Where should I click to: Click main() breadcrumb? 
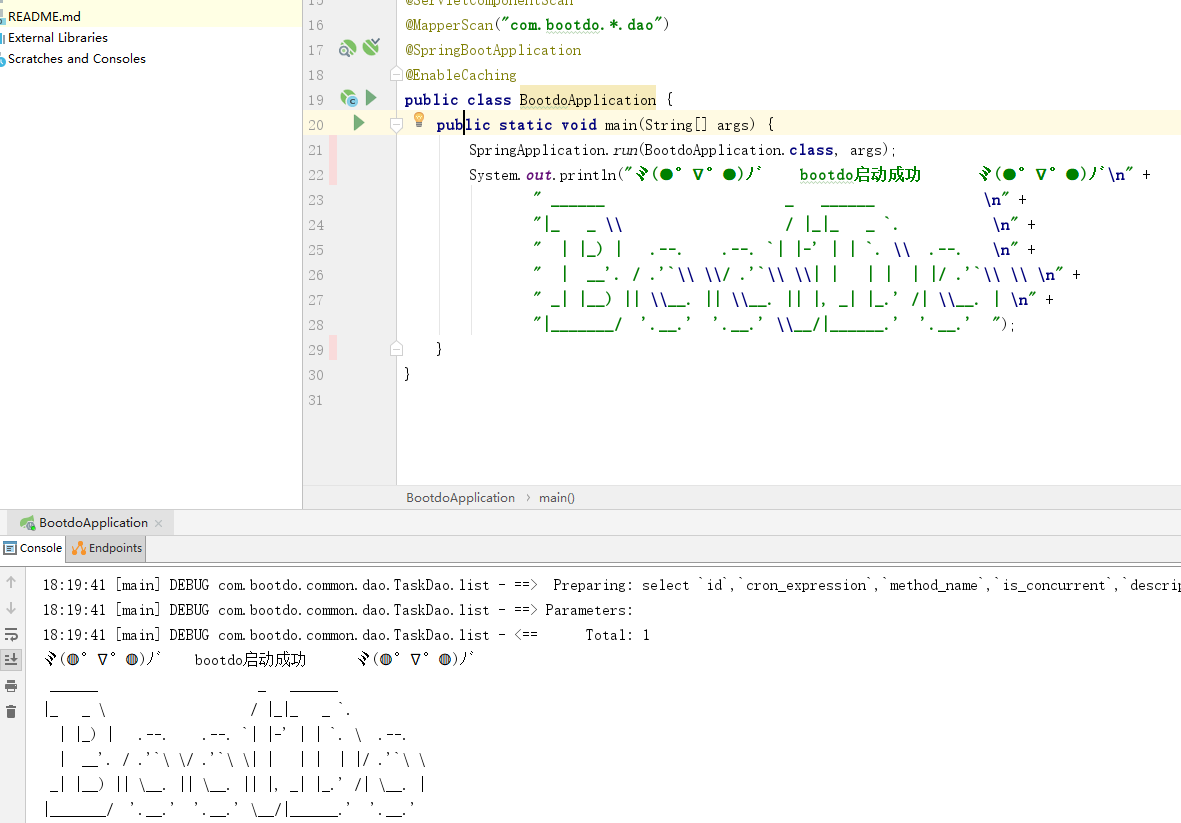pyautogui.click(x=557, y=498)
